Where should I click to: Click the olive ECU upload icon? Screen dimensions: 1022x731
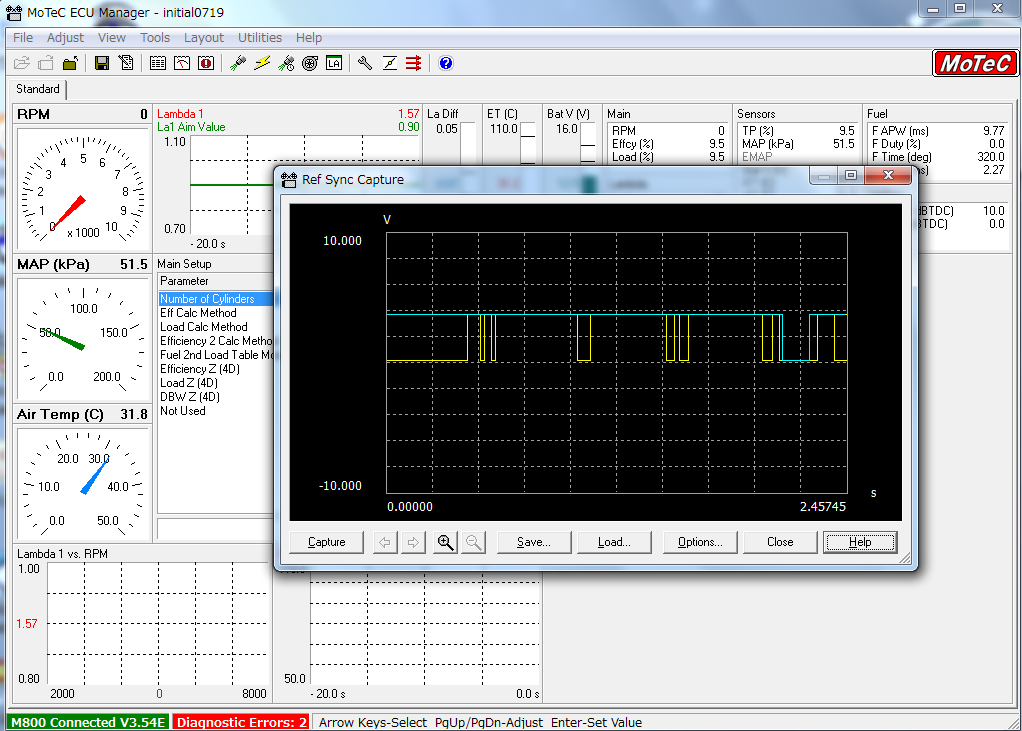[70, 63]
